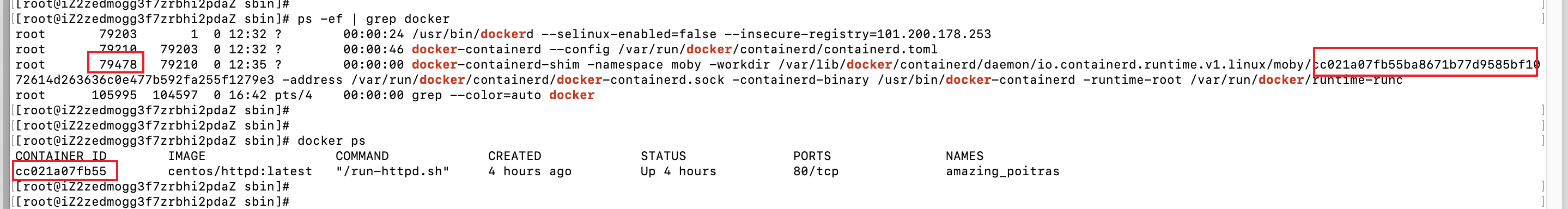
Task: Click the "4 hours ago" created value
Action: click(530, 171)
